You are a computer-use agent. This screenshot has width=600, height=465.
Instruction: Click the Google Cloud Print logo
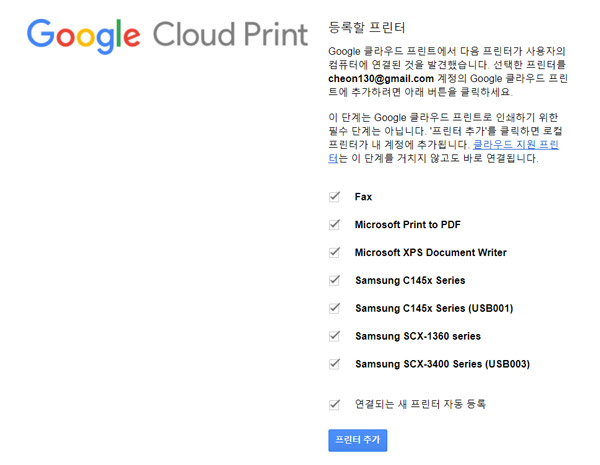click(x=167, y=36)
